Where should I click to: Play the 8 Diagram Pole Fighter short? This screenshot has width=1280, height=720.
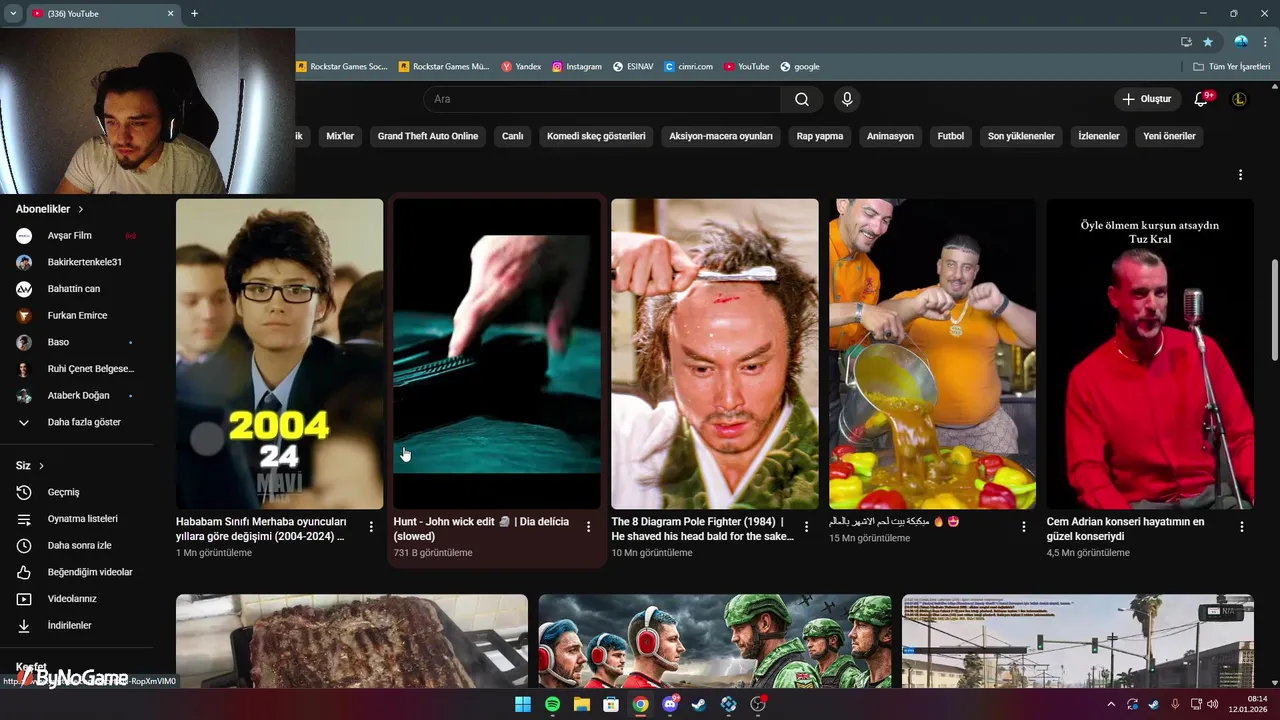[714, 354]
